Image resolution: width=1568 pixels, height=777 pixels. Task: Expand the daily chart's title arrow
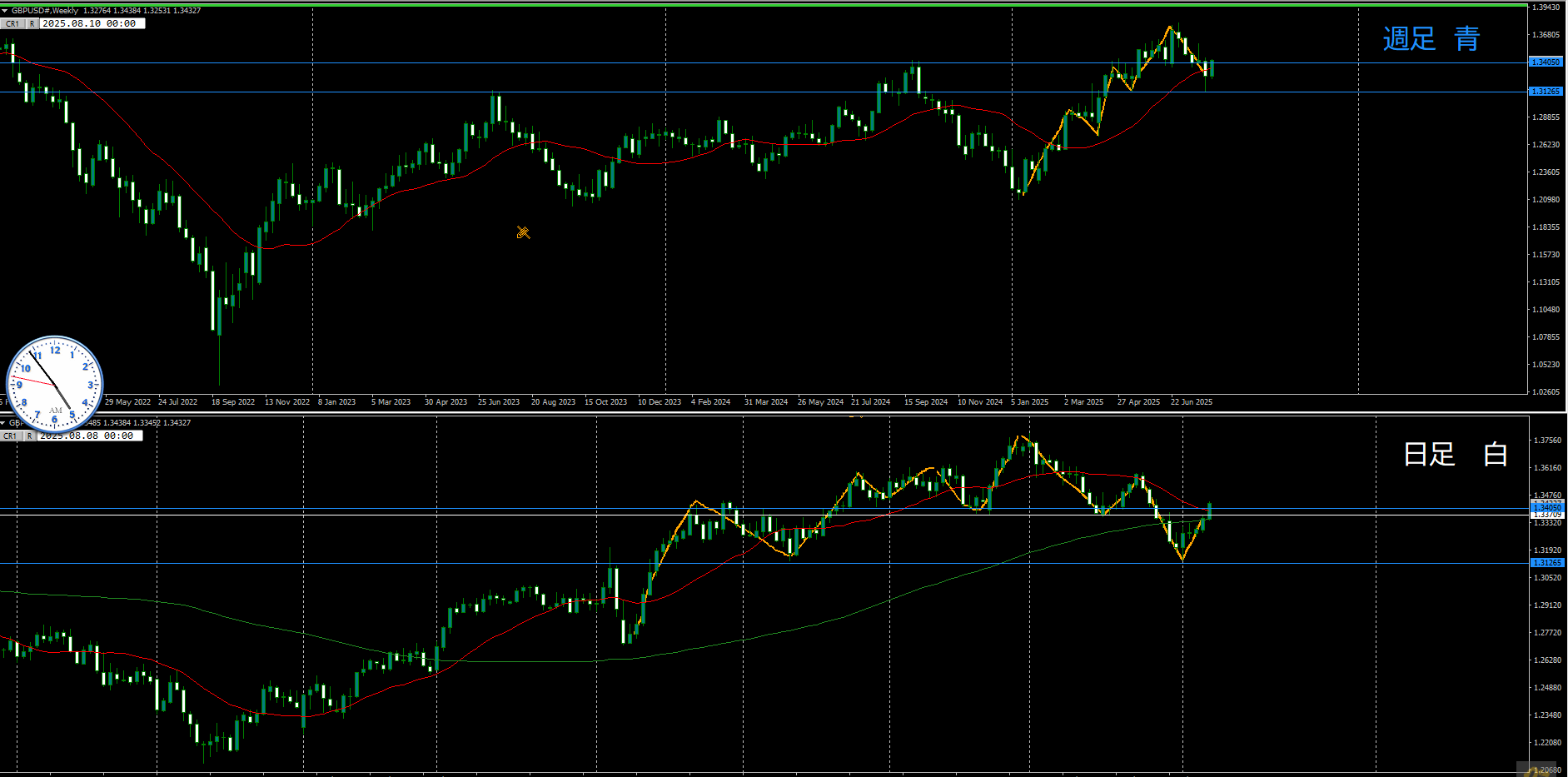3,423
